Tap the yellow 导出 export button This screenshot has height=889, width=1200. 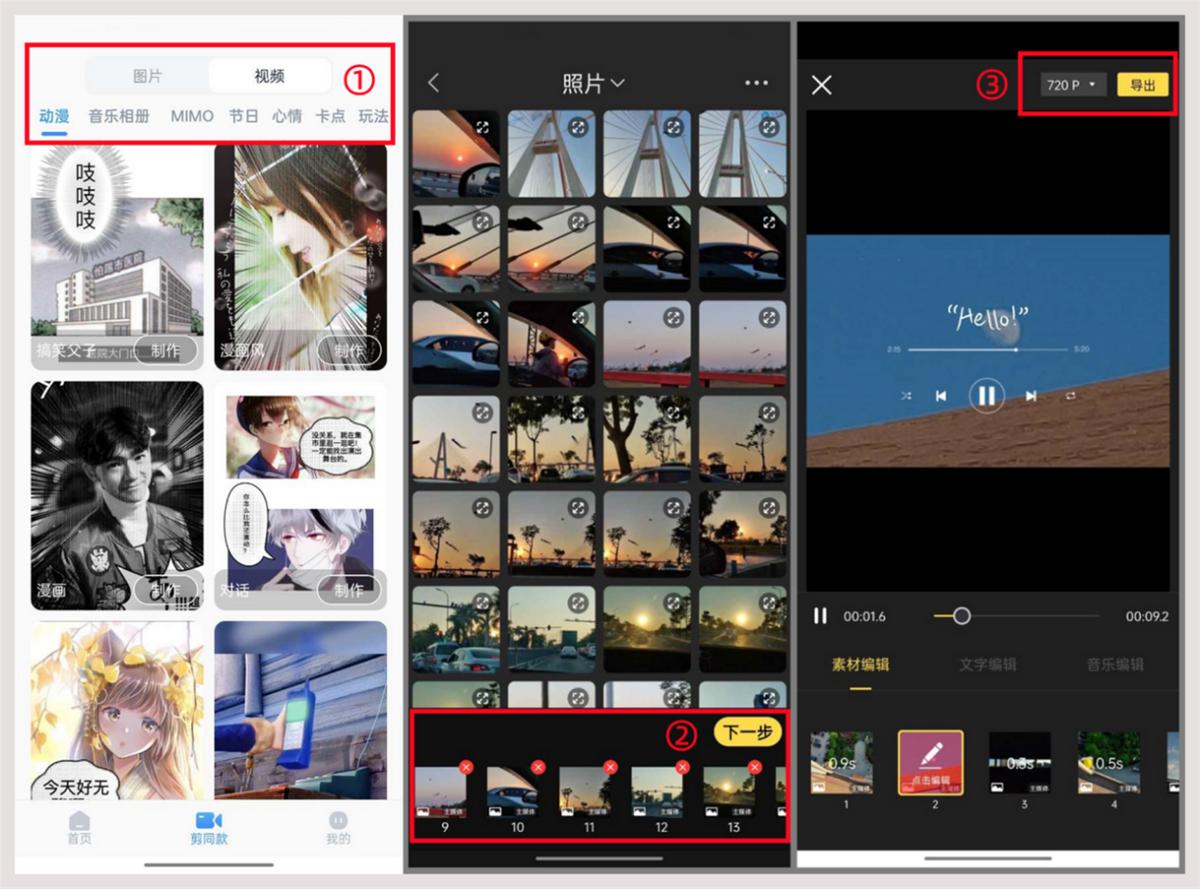tap(1142, 85)
